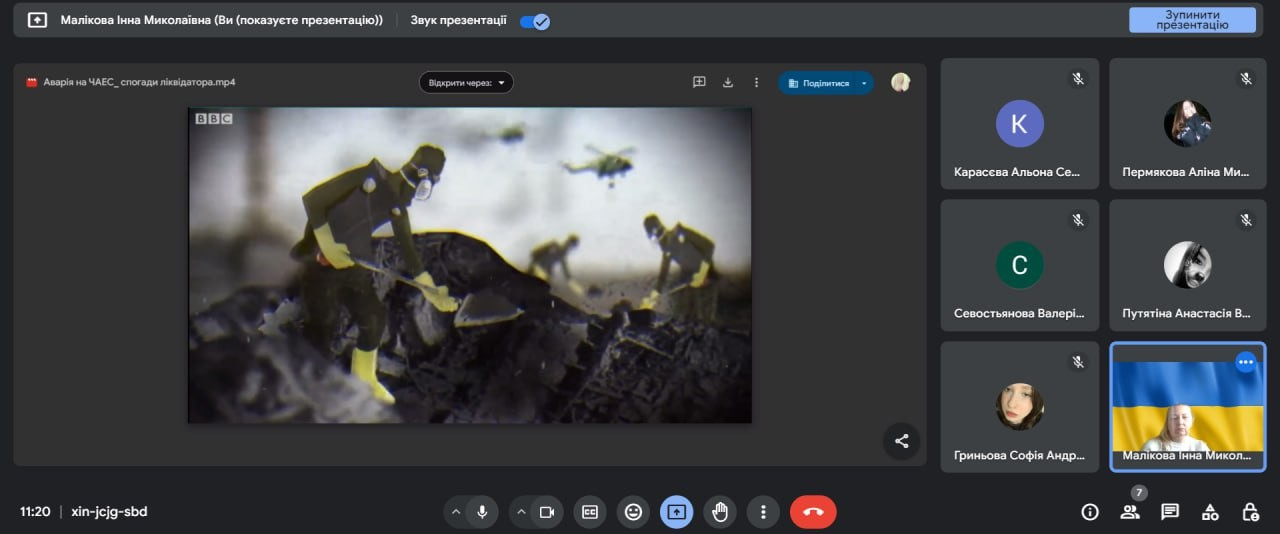
Task: Click the meeting code xin-jcjg-sbd
Action: pyautogui.click(x=109, y=511)
